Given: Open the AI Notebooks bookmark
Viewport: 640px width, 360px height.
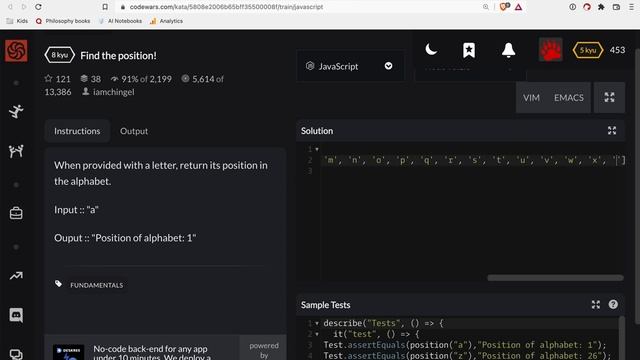Looking at the screenshot, I should (x=120, y=21).
